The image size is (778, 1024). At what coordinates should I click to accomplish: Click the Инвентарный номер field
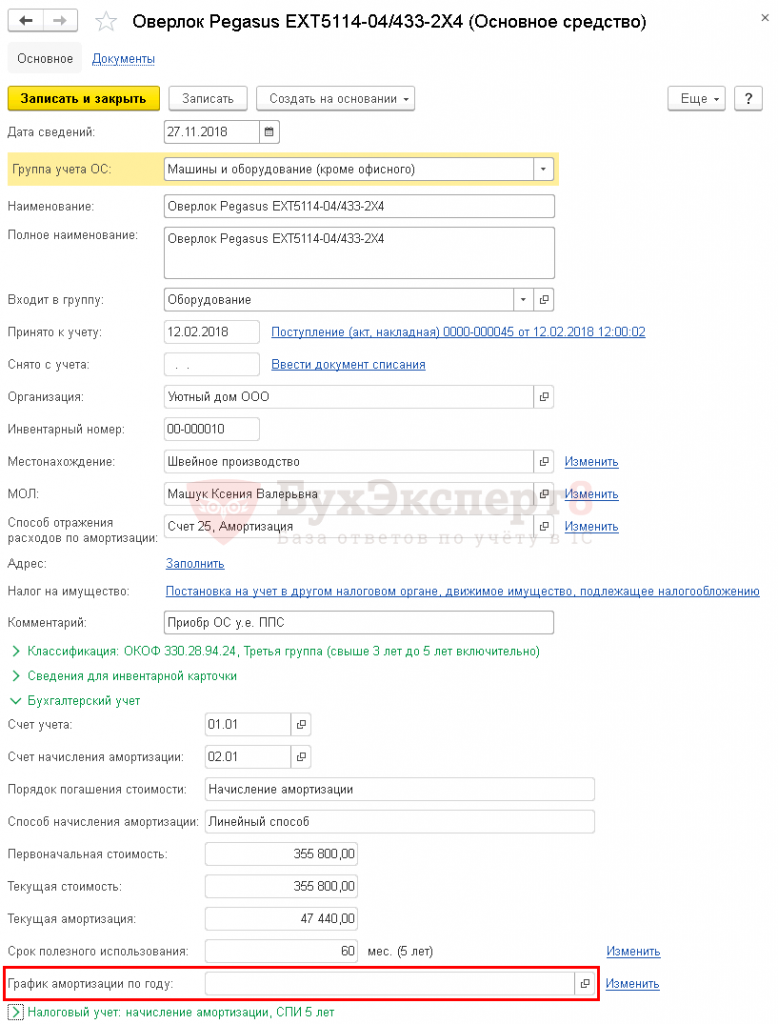(x=212, y=429)
